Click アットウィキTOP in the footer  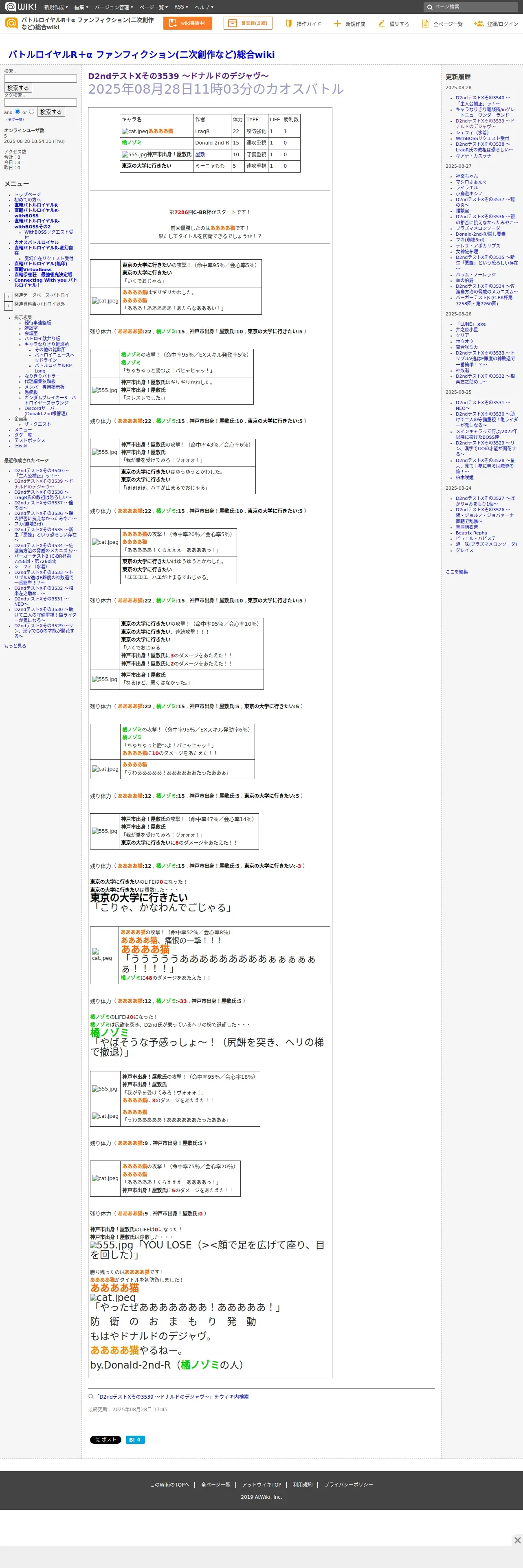point(262,1485)
